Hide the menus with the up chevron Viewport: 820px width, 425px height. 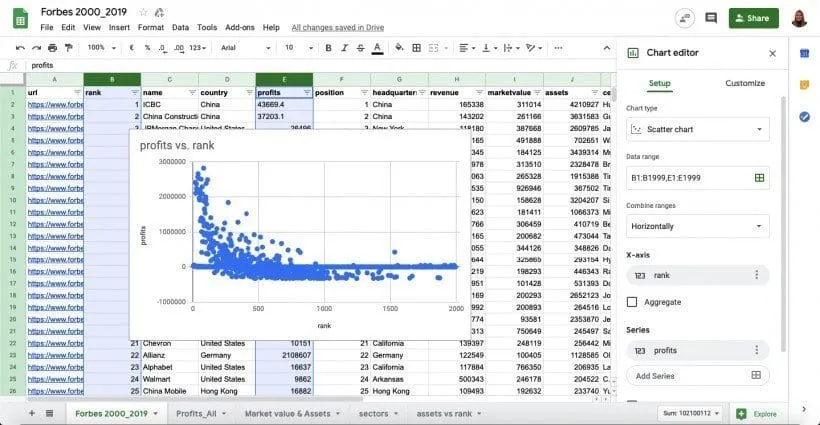[607, 48]
